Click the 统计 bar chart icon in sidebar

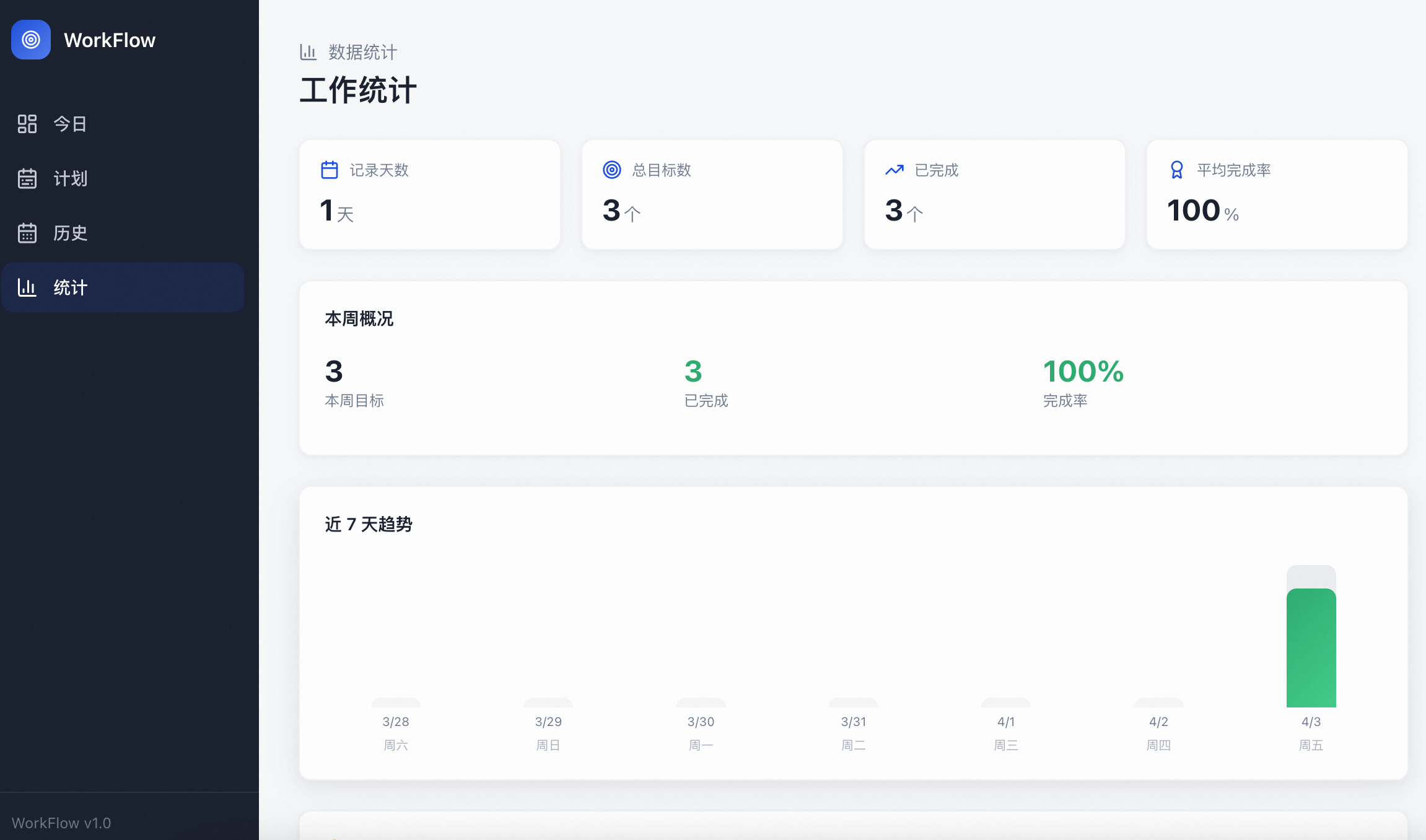coord(27,287)
